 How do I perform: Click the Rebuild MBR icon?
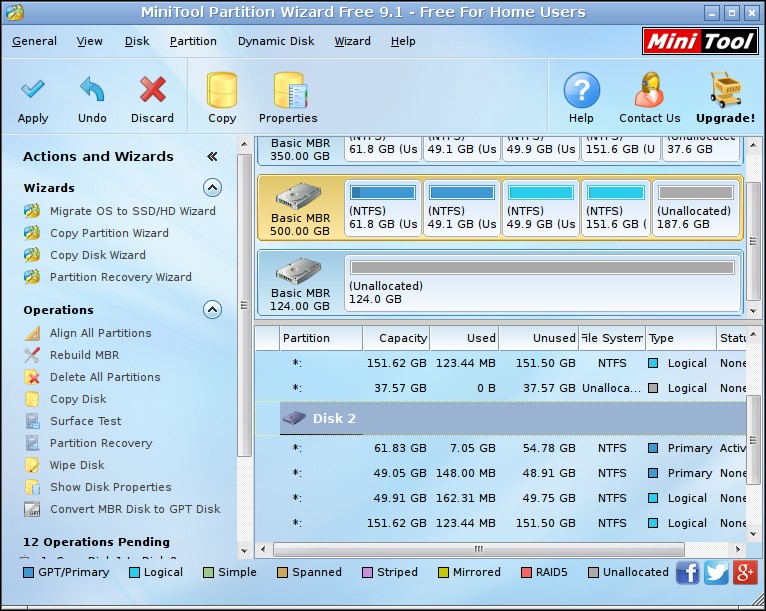tap(32, 355)
